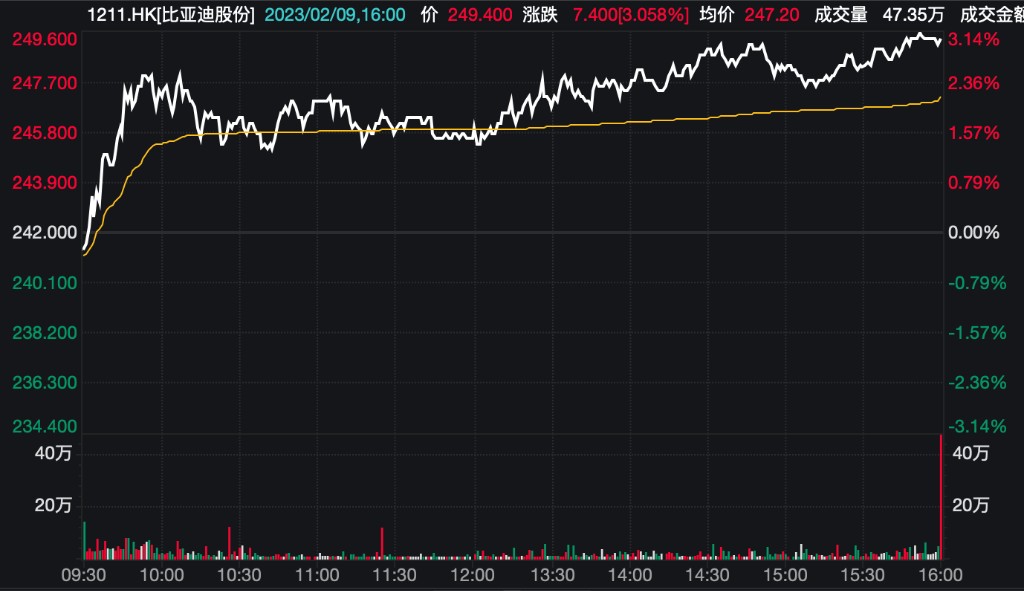The width and height of the screenshot is (1024, 591).
Task: Select the red 3.14% label on right axis
Action: [973, 39]
